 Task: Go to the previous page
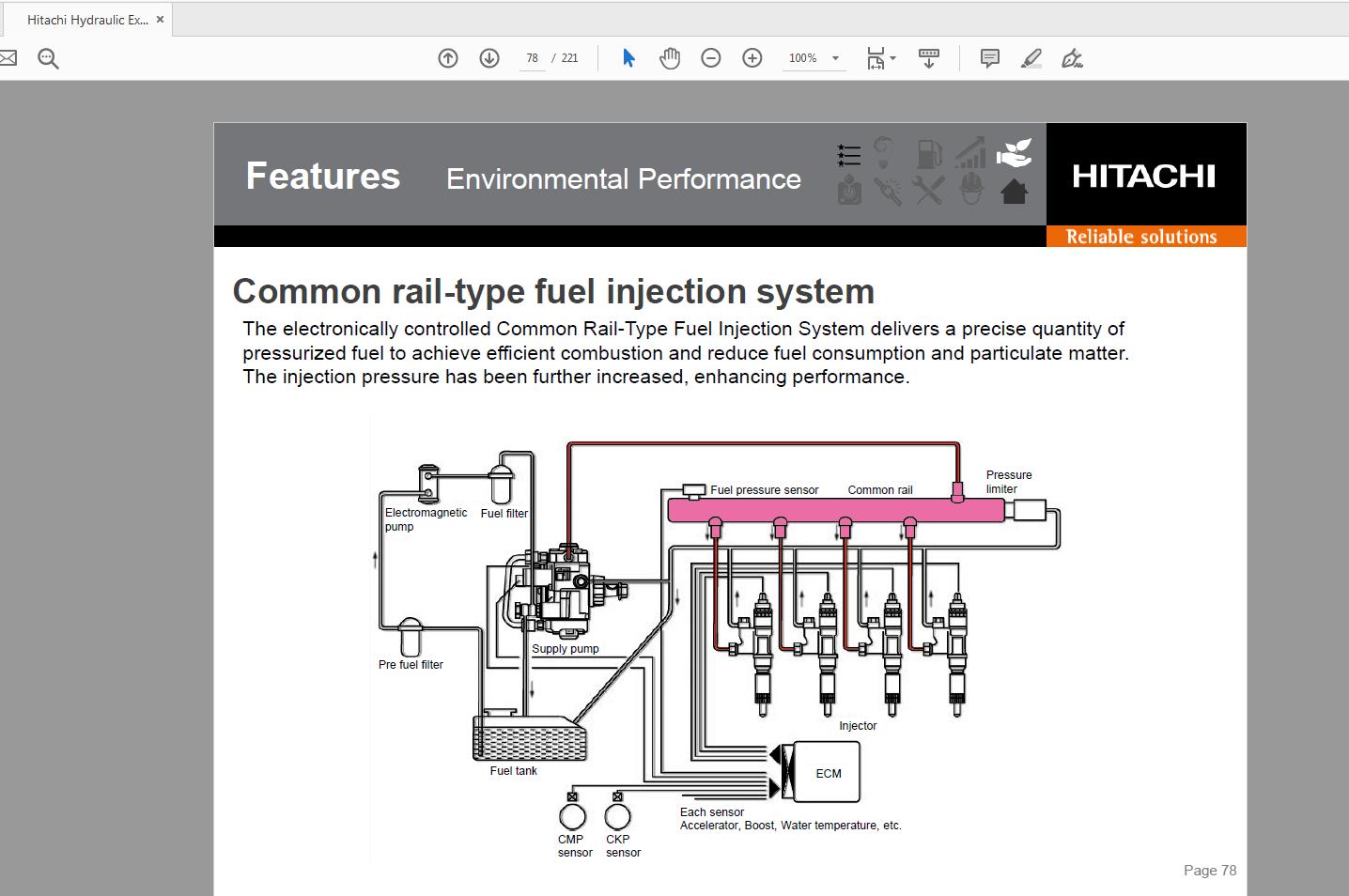click(x=448, y=57)
